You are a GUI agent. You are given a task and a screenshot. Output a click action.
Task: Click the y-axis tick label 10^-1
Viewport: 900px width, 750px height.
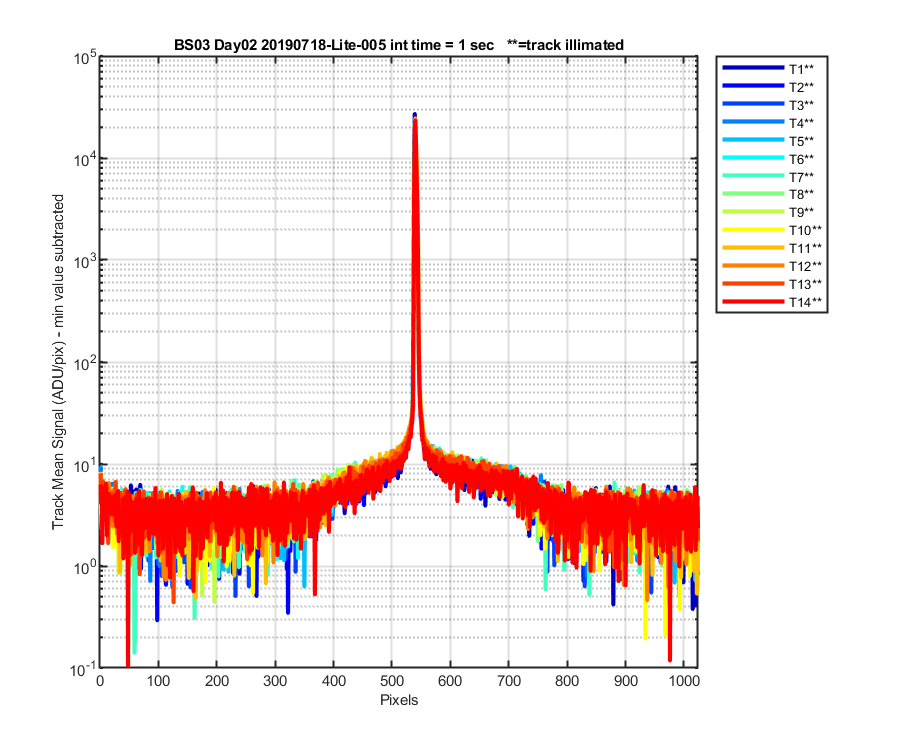[x=83, y=669]
